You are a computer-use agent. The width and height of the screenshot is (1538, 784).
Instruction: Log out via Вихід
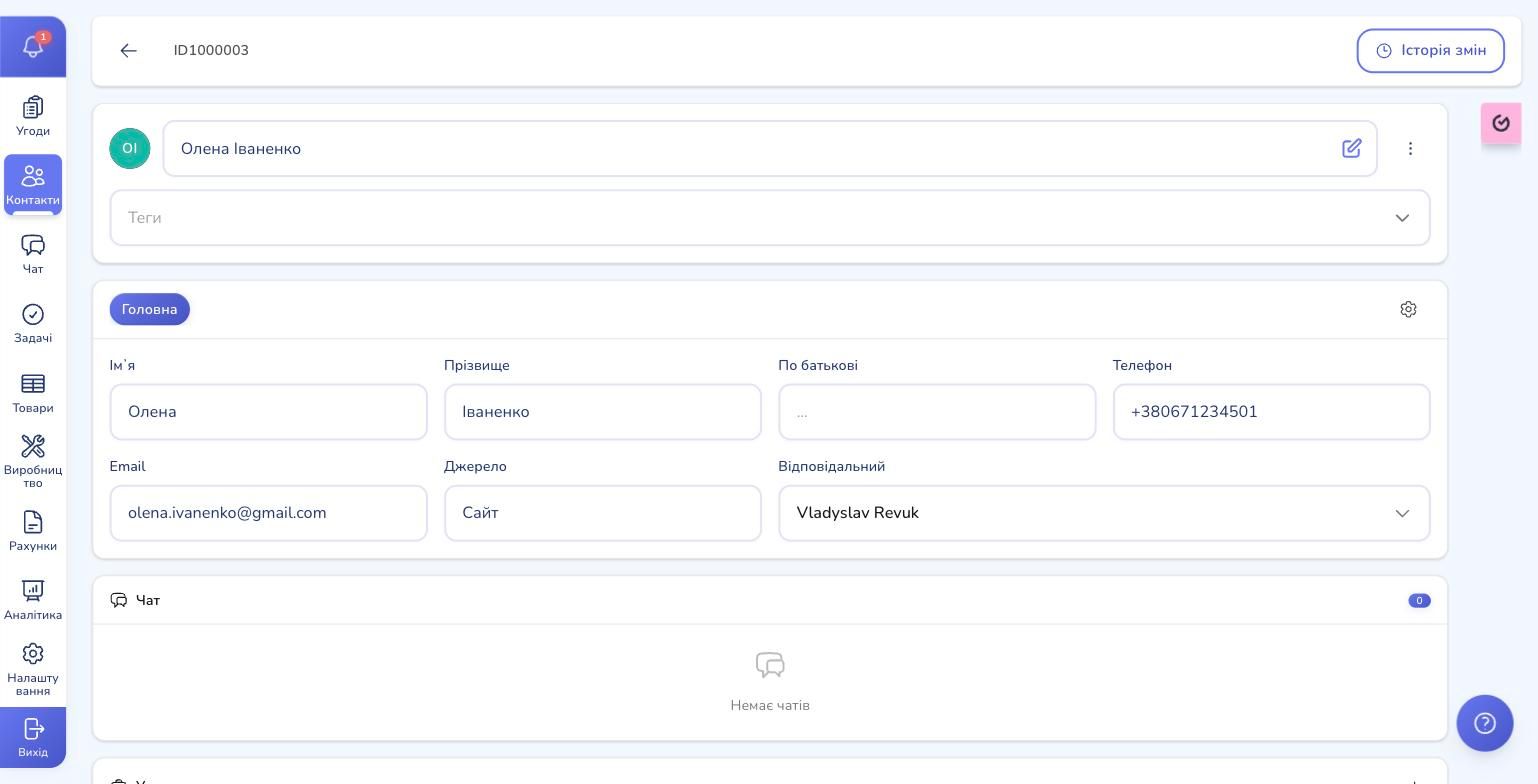coord(33,737)
